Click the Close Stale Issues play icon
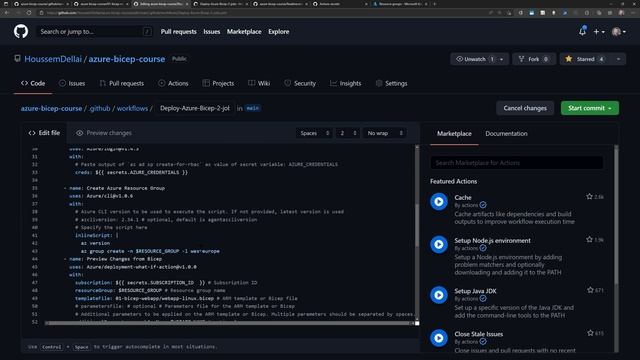640x360 pixels. 439,338
